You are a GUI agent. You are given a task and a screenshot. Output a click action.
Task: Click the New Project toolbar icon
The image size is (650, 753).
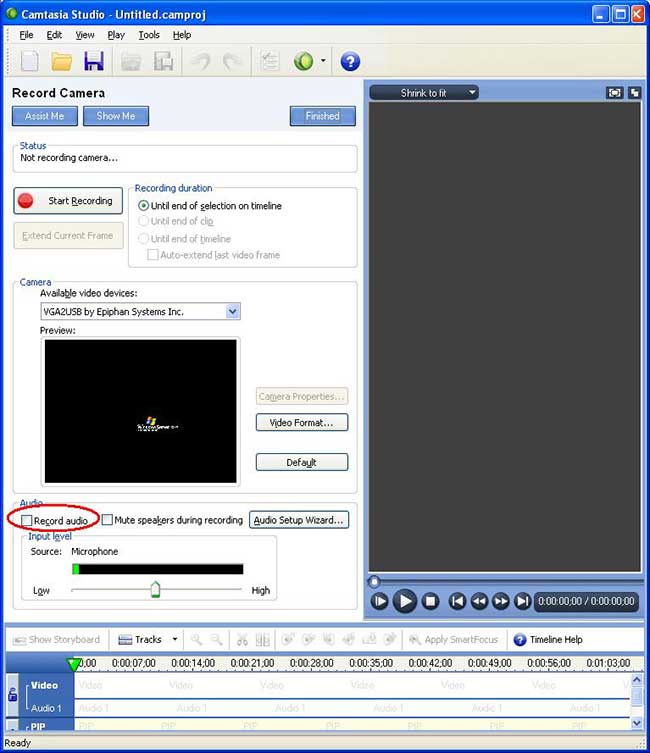(30, 62)
